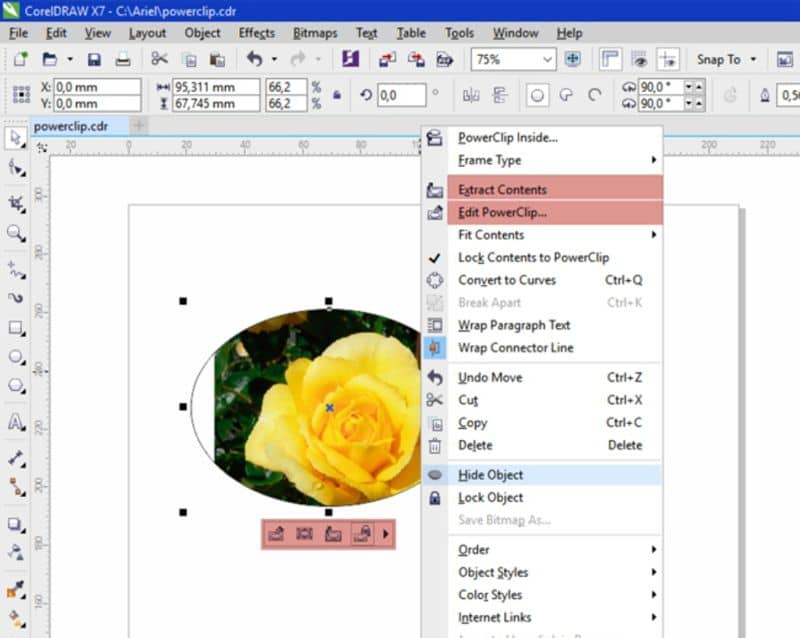The height and width of the screenshot is (638, 800).
Task: Select the Artistic Media tool
Action: point(15,298)
